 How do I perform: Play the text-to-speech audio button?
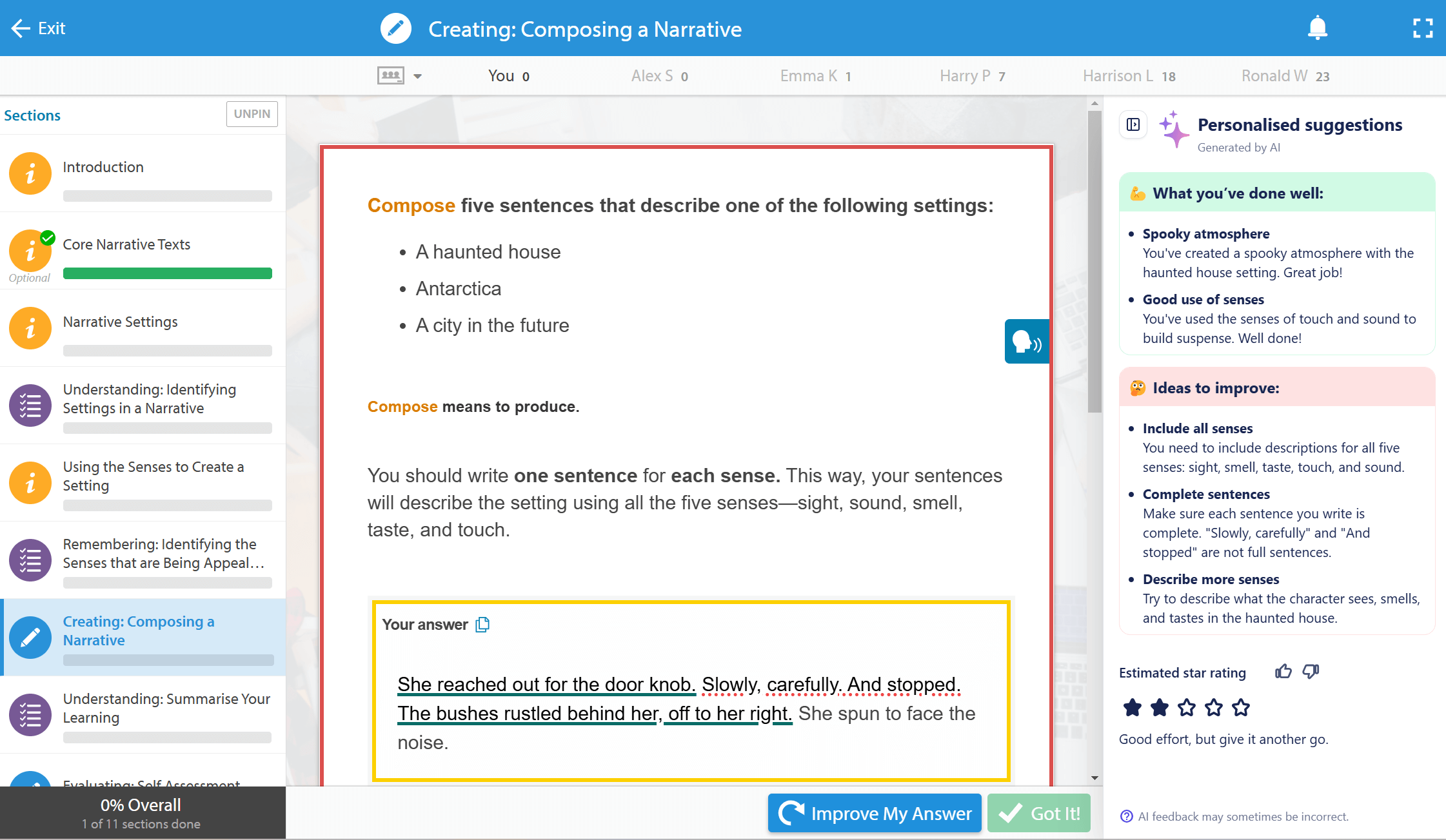click(x=1026, y=342)
